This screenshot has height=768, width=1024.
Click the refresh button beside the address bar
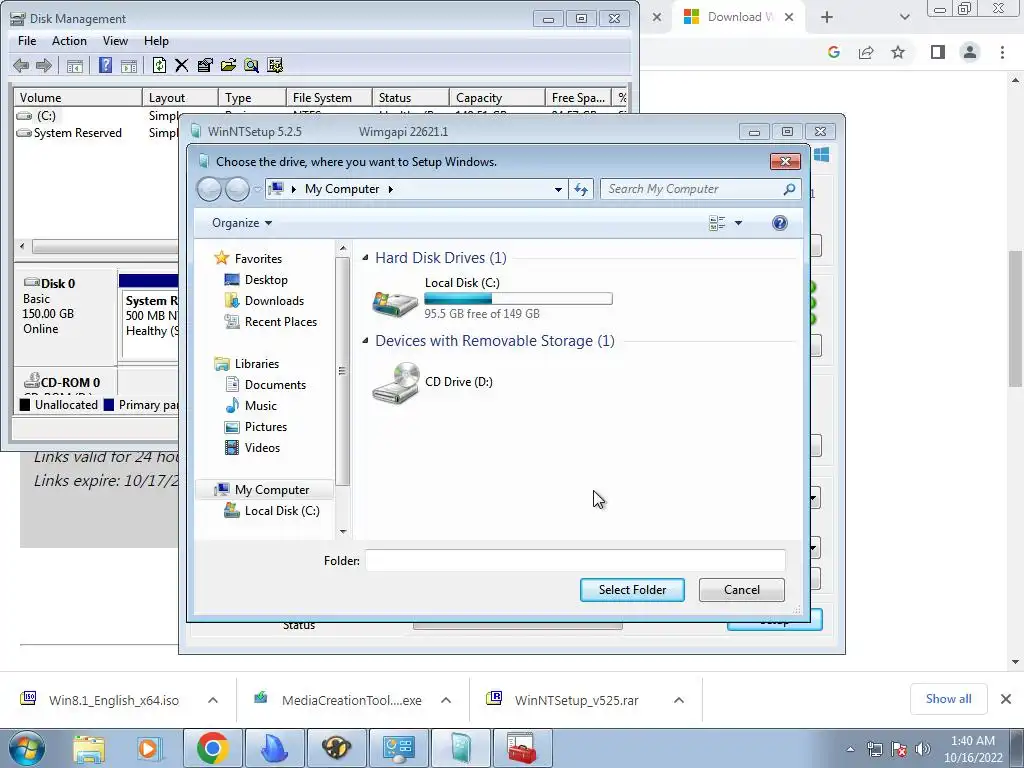click(x=581, y=189)
